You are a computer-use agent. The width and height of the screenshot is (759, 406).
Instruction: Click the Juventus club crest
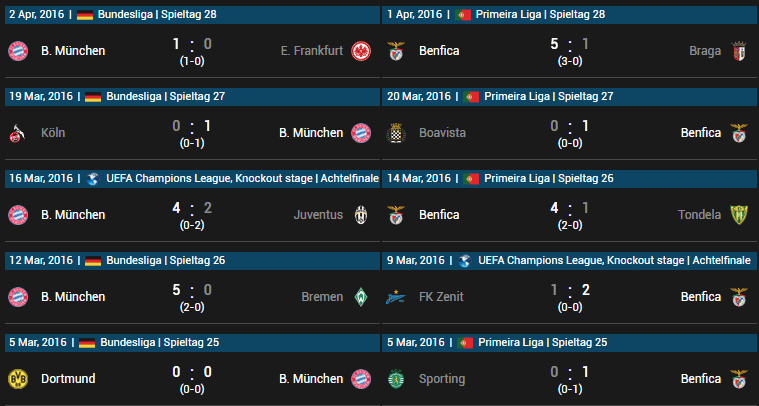(361, 215)
